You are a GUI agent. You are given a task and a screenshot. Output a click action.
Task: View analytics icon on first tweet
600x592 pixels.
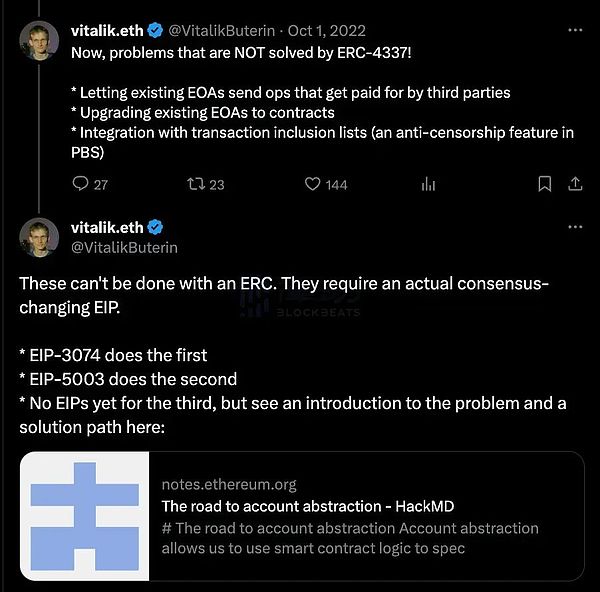tap(428, 184)
